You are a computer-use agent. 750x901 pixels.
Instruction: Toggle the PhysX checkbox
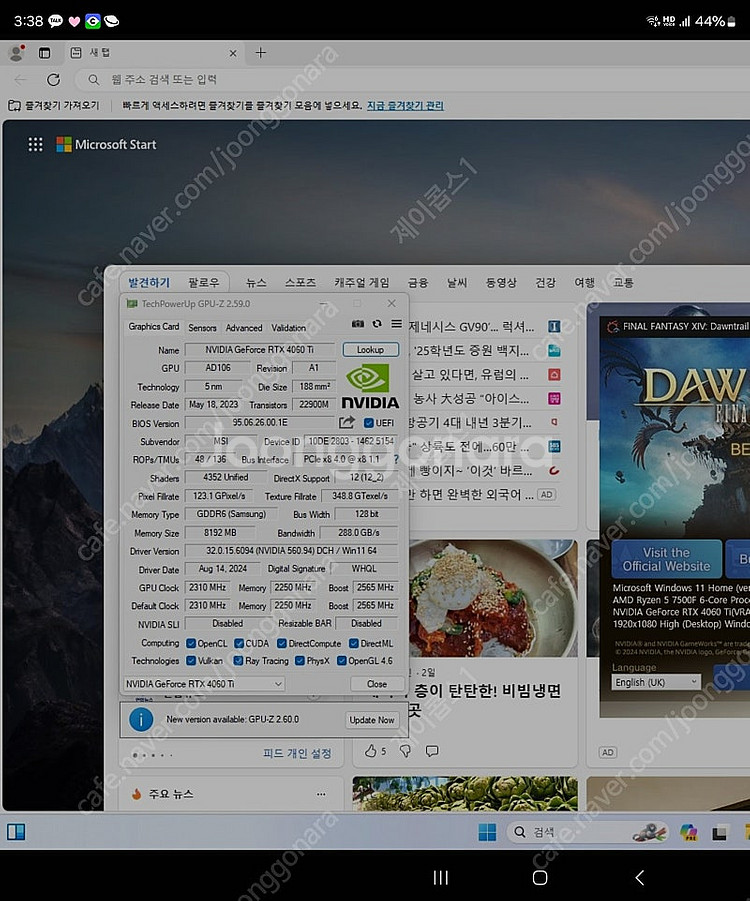pos(299,661)
